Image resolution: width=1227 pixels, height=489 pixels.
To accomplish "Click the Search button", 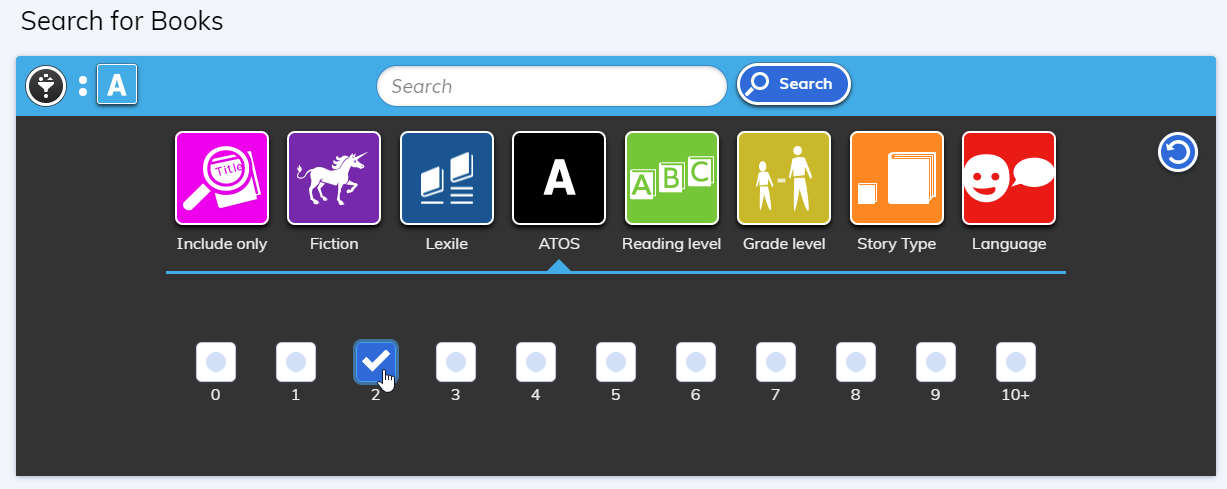I will tap(794, 84).
